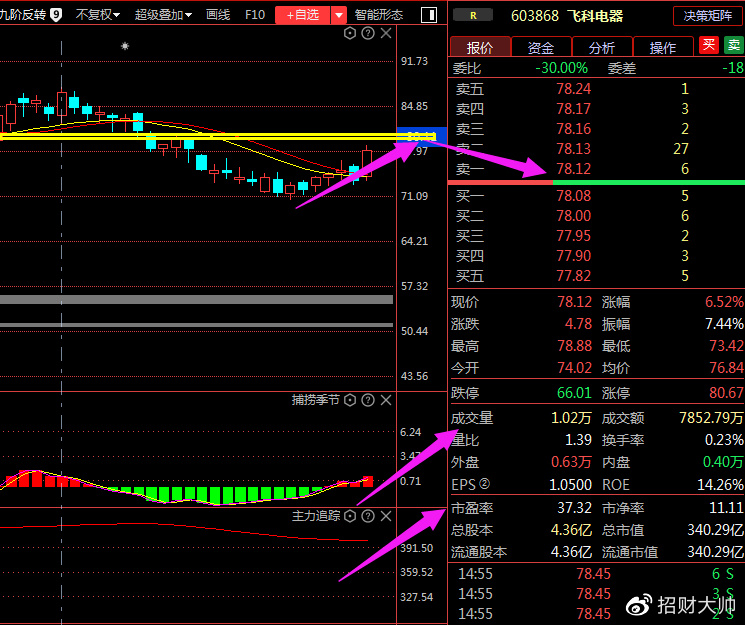Image resolution: width=745 pixels, height=625 pixels.
Task: Click the latest red candlestick on chart
Action: tap(367, 163)
